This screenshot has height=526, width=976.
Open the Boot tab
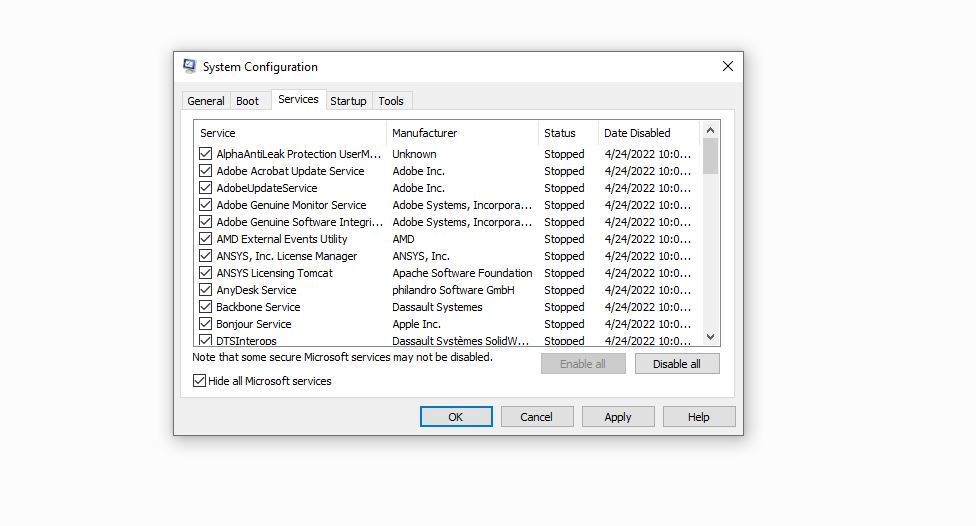(247, 101)
